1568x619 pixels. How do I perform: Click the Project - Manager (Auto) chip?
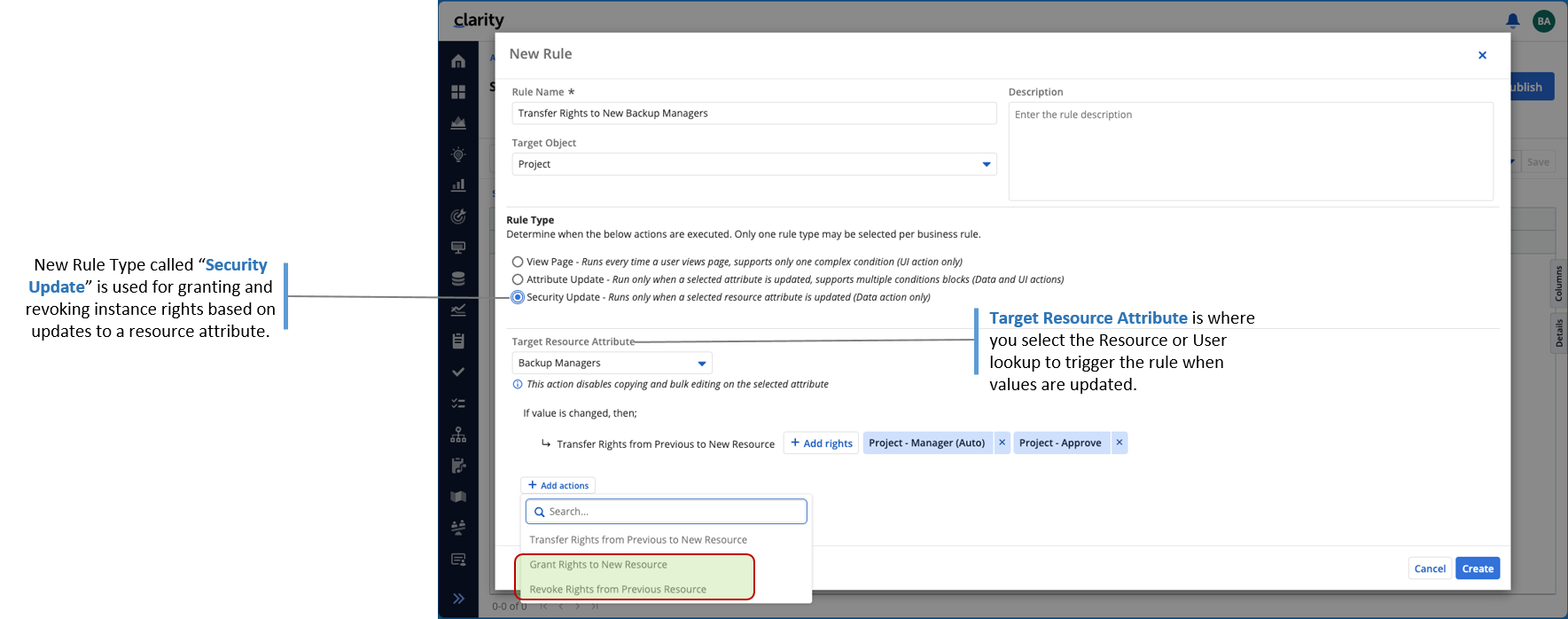coord(927,443)
